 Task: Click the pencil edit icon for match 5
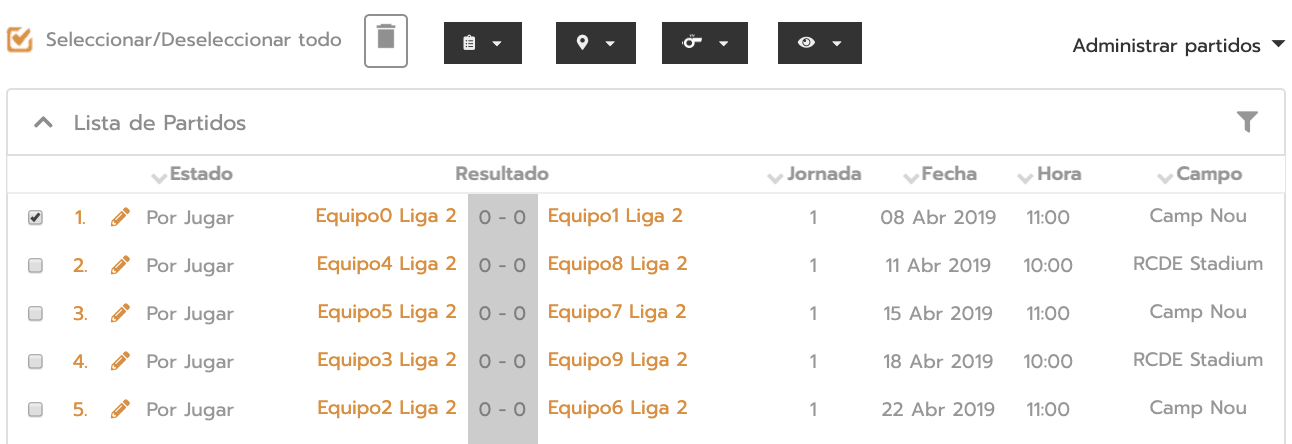point(120,409)
